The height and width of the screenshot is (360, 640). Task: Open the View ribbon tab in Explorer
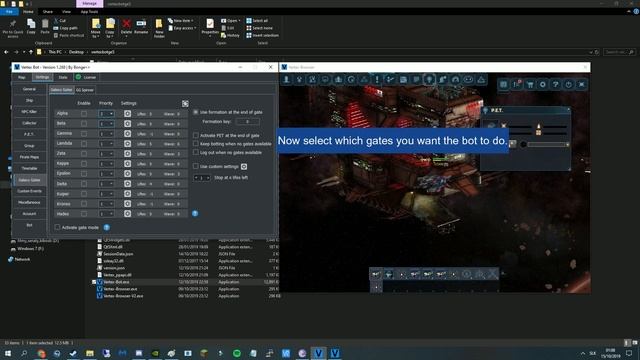point(66,12)
